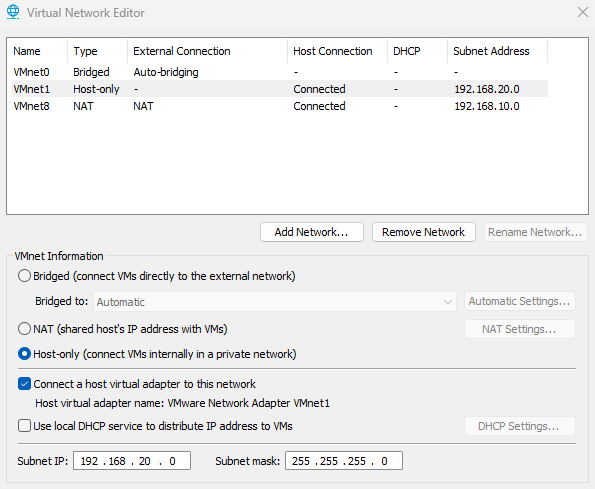Image resolution: width=595 pixels, height=489 pixels.
Task: Click the NAT type cell of VMnet8
Action: (x=83, y=106)
